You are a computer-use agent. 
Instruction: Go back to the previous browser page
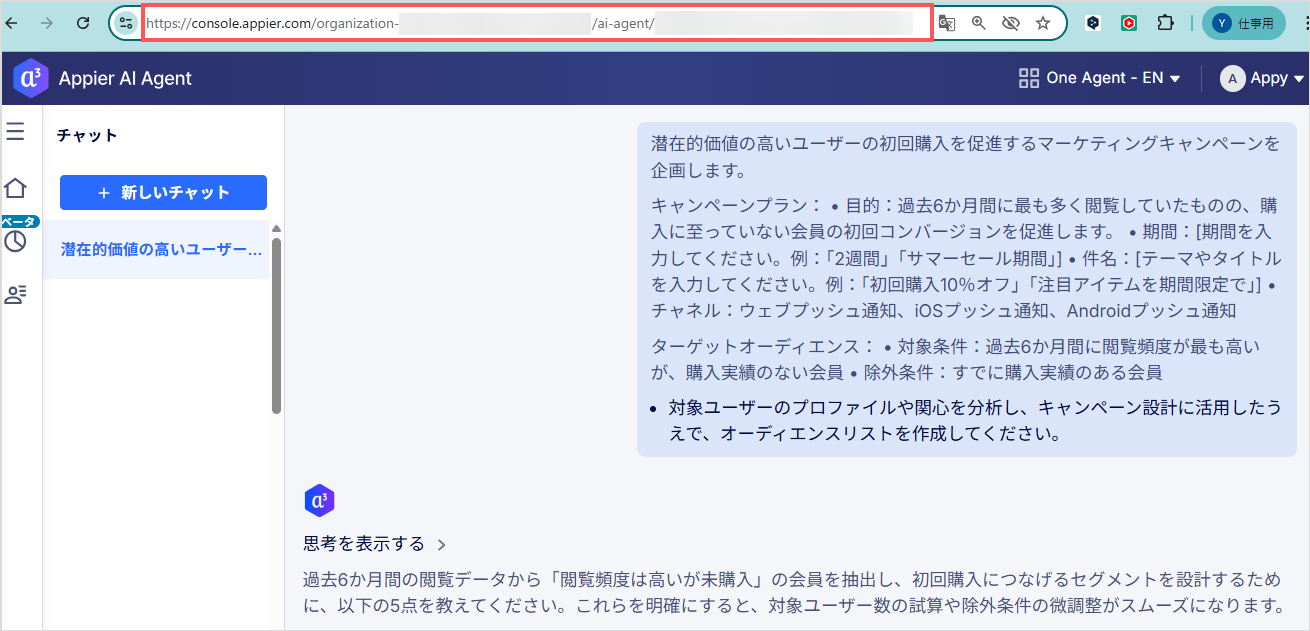pos(12,23)
